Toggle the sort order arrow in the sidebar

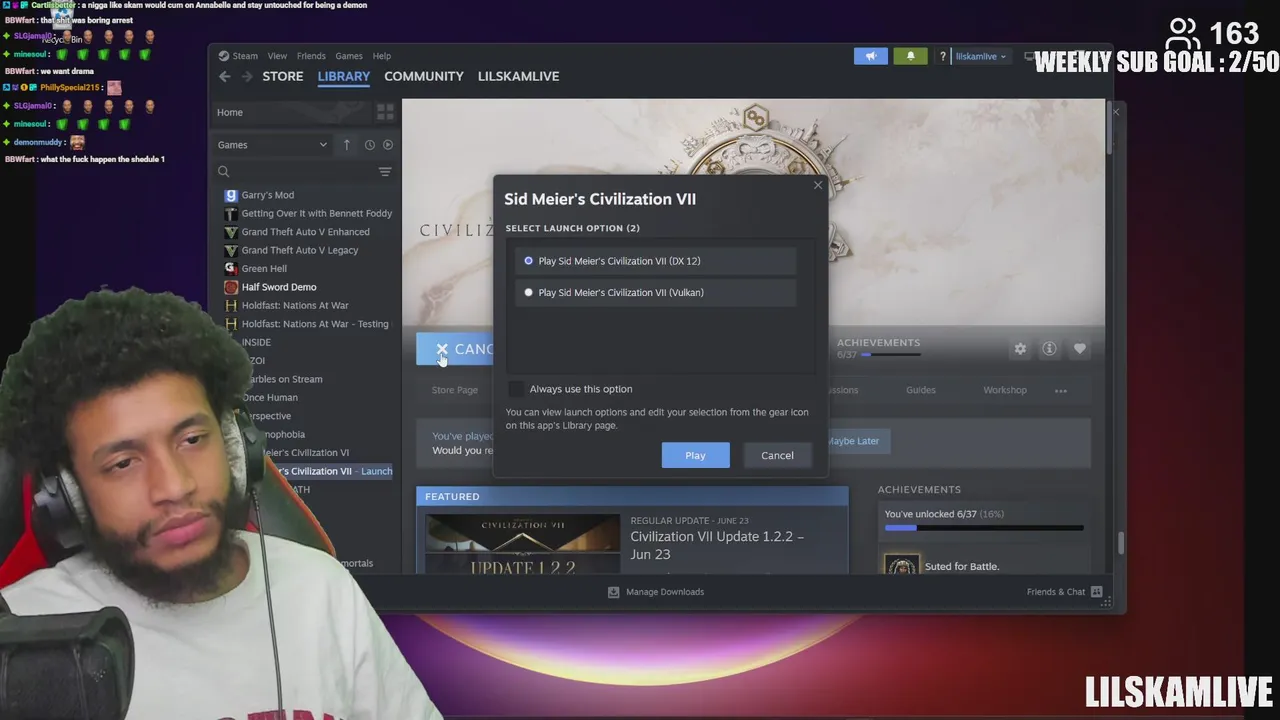point(347,145)
